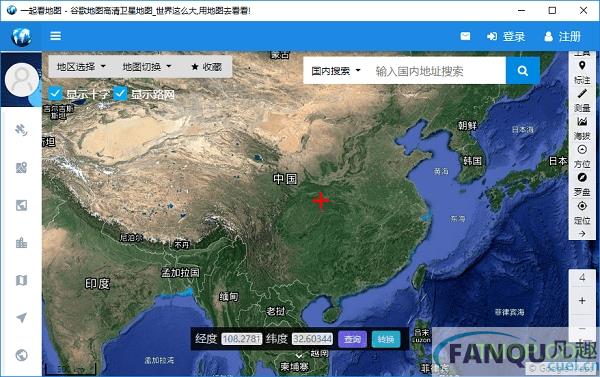The height and width of the screenshot is (377, 600).
Task: Click the 登录 login link
Action: (506, 36)
